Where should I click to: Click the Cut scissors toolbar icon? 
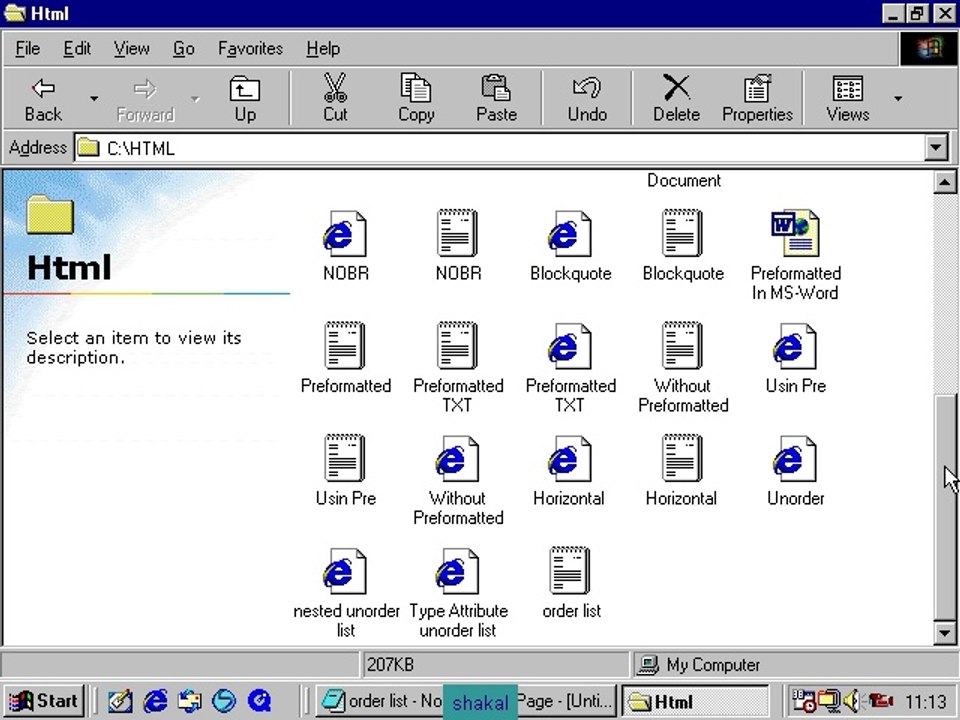tap(335, 98)
